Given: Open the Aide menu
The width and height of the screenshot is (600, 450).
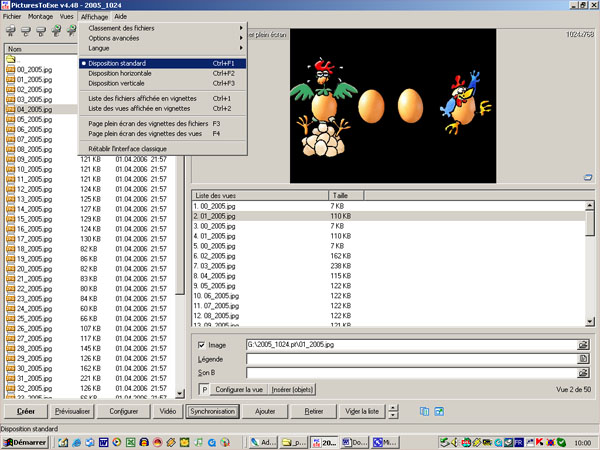Looking at the screenshot, I should (x=121, y=16).
